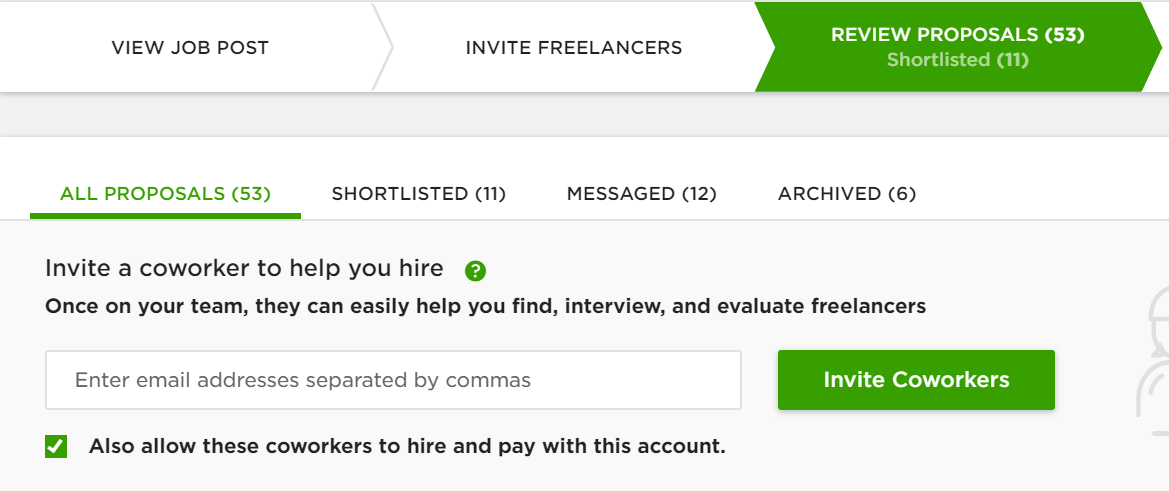Image resolution: width=1169 pixels, height=491 pixels.
Task: Select the Review Proposals (53) step heading
Action: tap(957, 35)
